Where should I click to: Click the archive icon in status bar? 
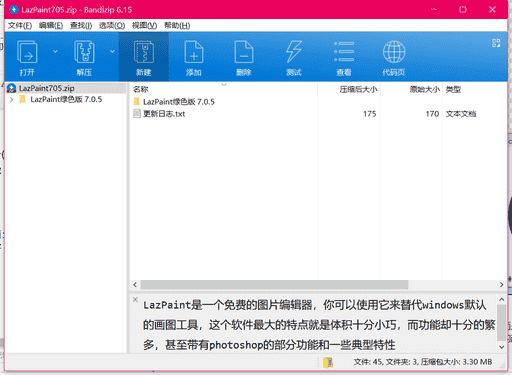tap(328, 362)
